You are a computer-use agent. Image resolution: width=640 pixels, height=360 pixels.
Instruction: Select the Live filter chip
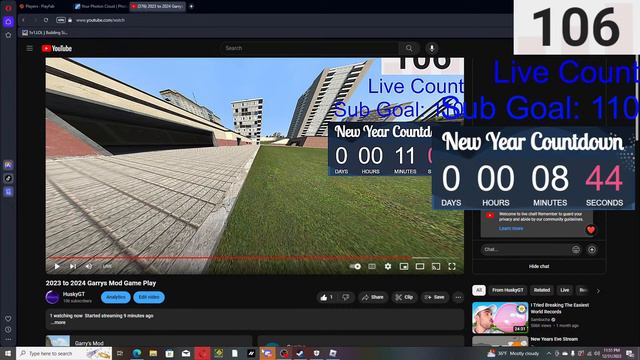[x=565, y=290]
